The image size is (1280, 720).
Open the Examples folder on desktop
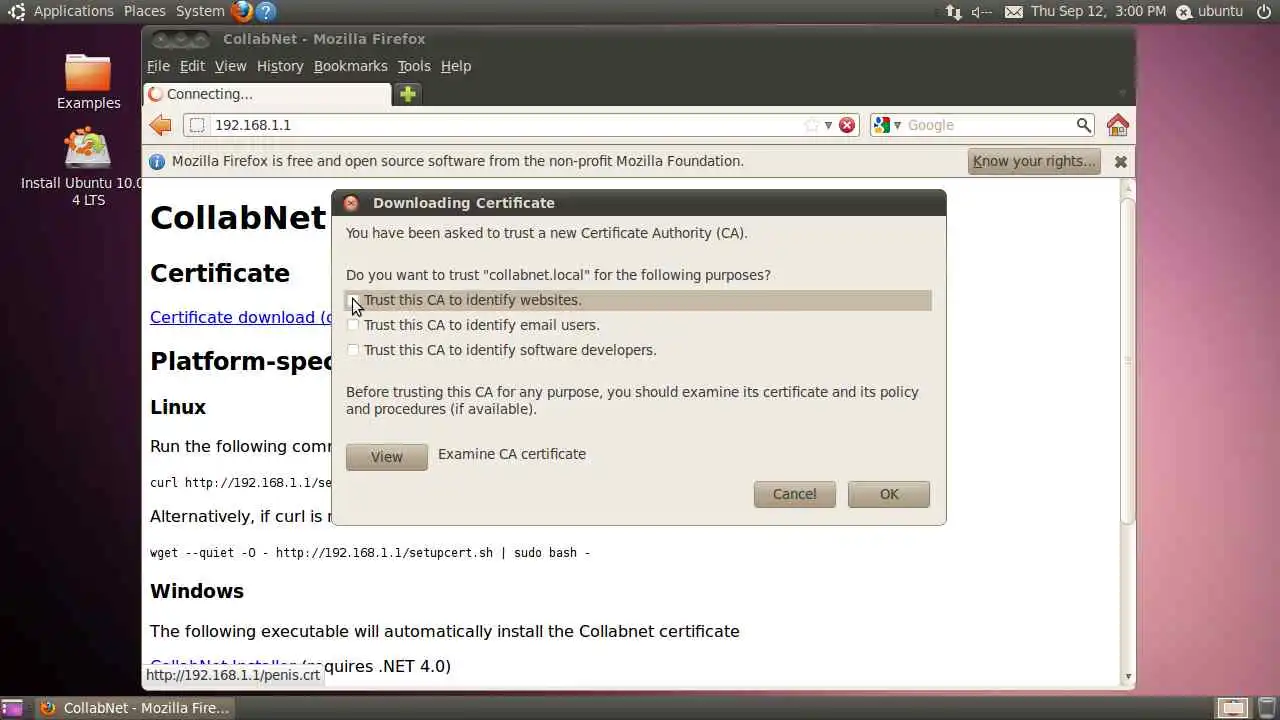pos(88,82)
